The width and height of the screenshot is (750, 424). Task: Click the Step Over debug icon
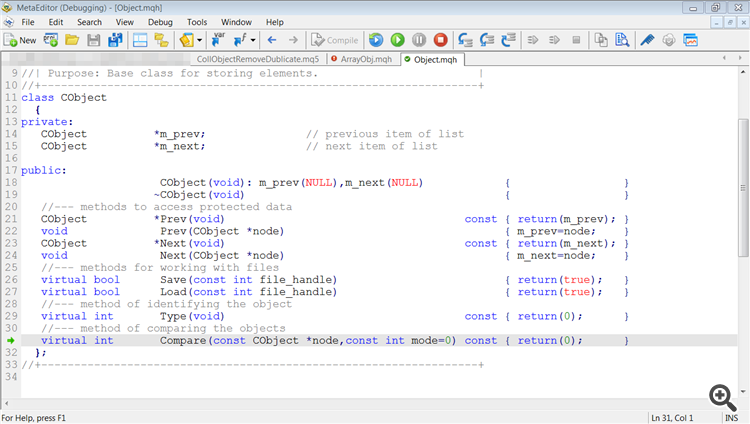click(487, 40)
